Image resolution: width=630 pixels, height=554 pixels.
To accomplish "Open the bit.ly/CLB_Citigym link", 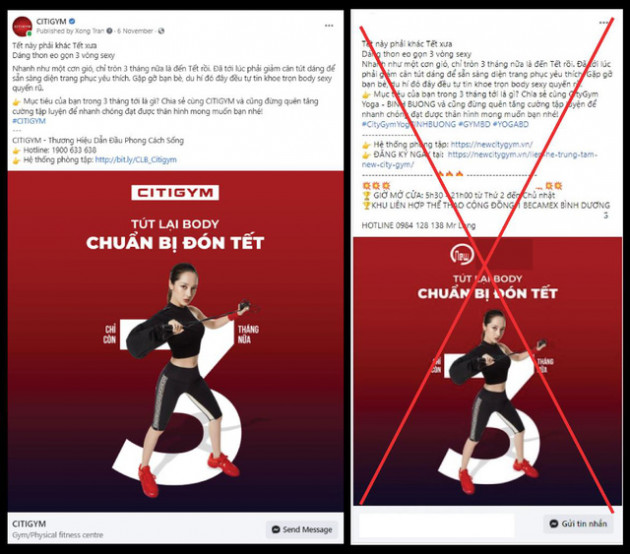I will [x=136, y=160].
